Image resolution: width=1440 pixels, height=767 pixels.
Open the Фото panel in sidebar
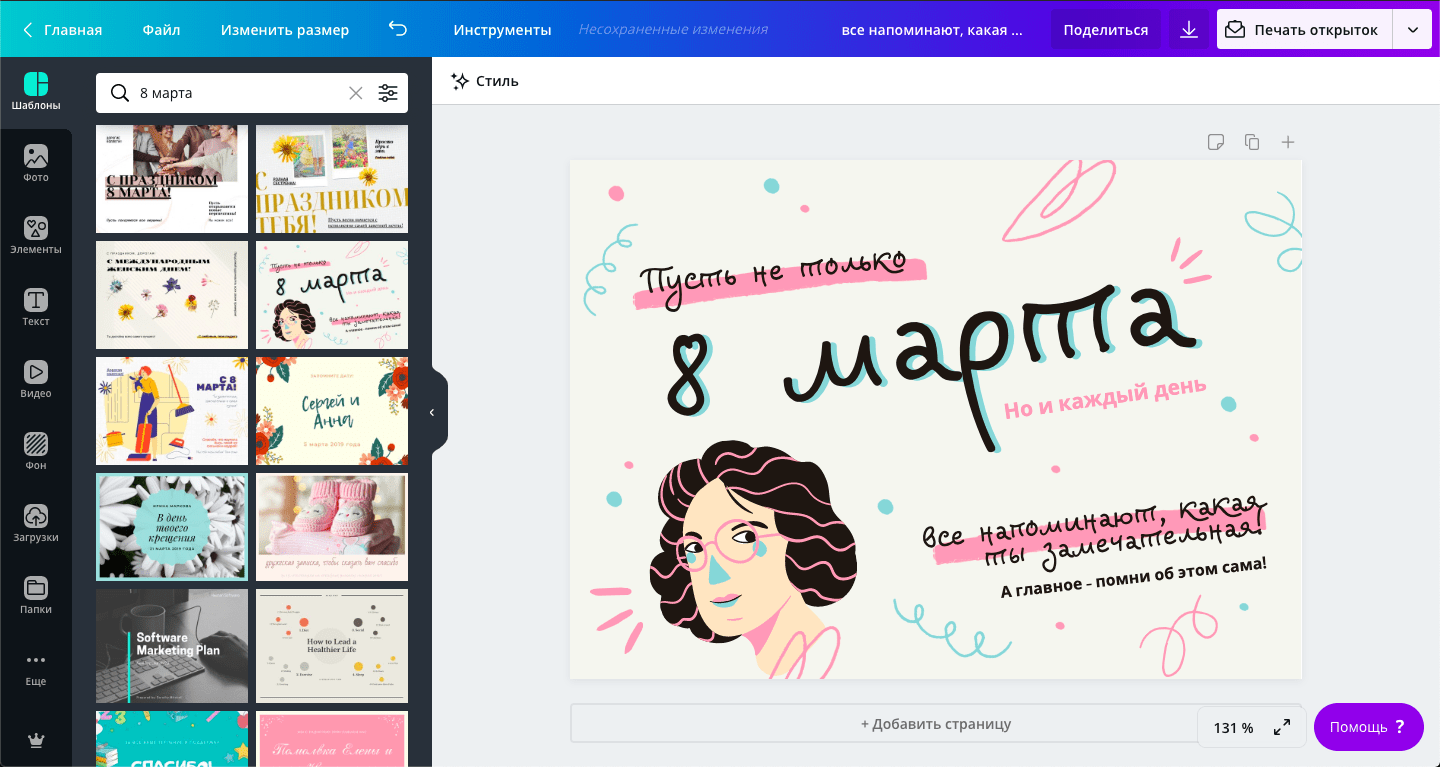pyautogui.click(x=36, y=164)
